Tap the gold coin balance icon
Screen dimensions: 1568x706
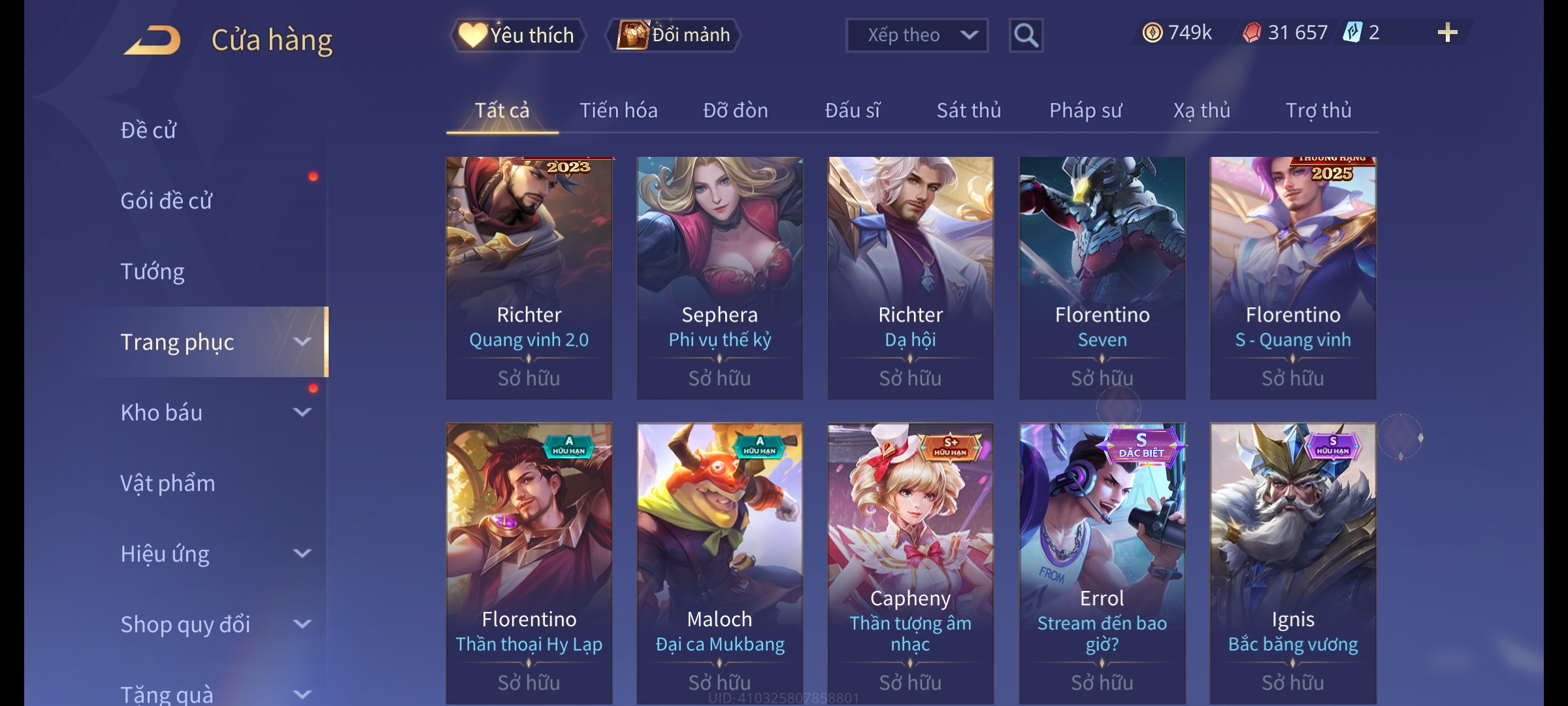coord(1152,33)
